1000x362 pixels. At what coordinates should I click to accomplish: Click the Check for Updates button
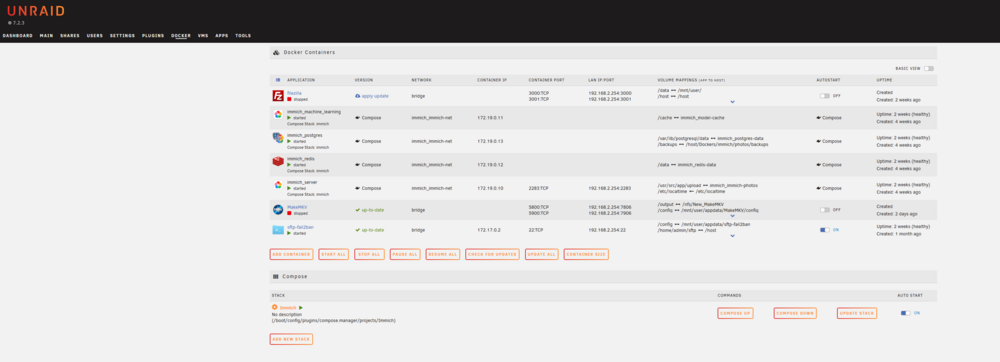(492, 254)
